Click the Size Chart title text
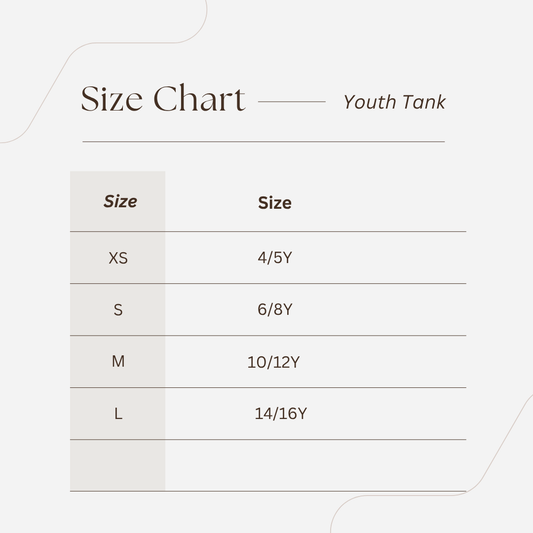 coord(163,98)
